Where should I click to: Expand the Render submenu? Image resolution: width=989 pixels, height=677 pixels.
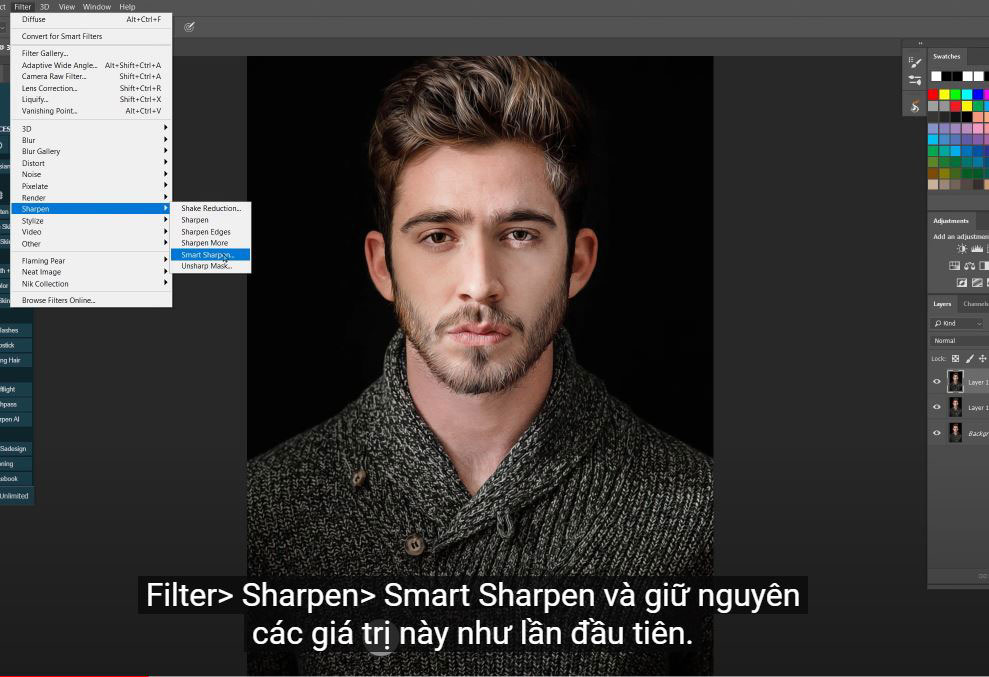(91, 197)
